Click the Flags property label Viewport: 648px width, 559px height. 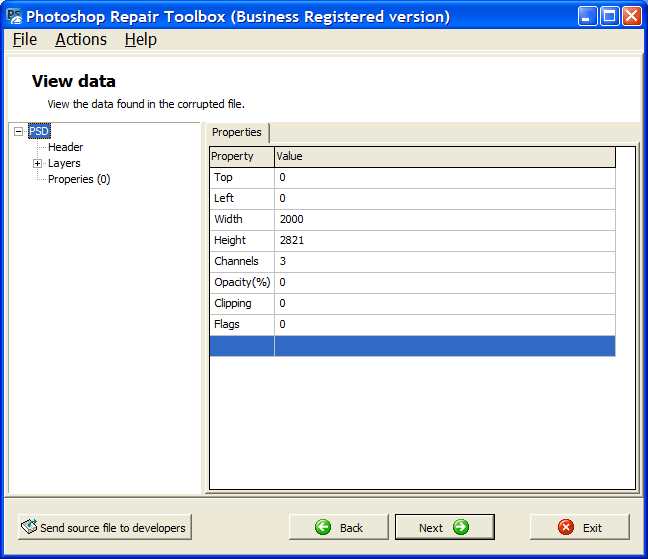(226, 324)
